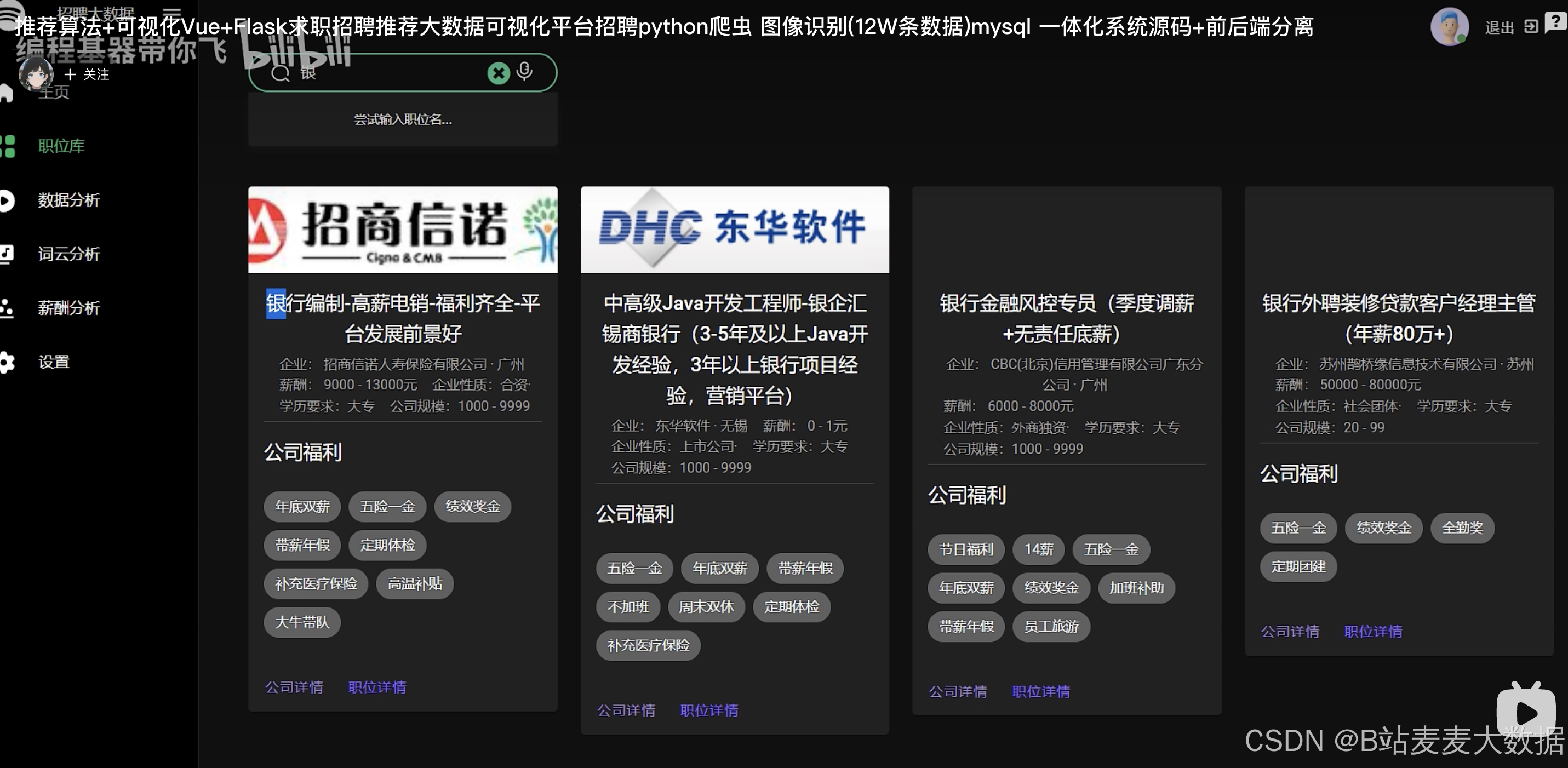This screenshot has height=768, width=1568.
Task: Click the 员工旅游 benefit tag
Action: click(x=1051, y=626)
